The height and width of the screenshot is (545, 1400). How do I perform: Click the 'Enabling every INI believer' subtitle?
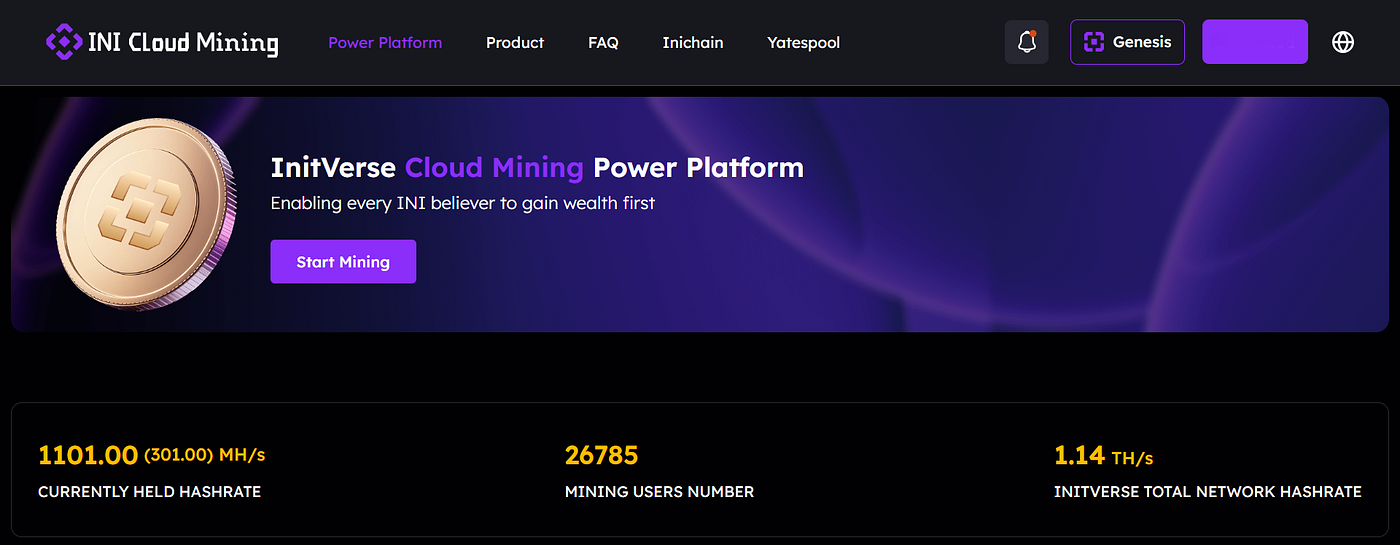[x=463, y=203]
